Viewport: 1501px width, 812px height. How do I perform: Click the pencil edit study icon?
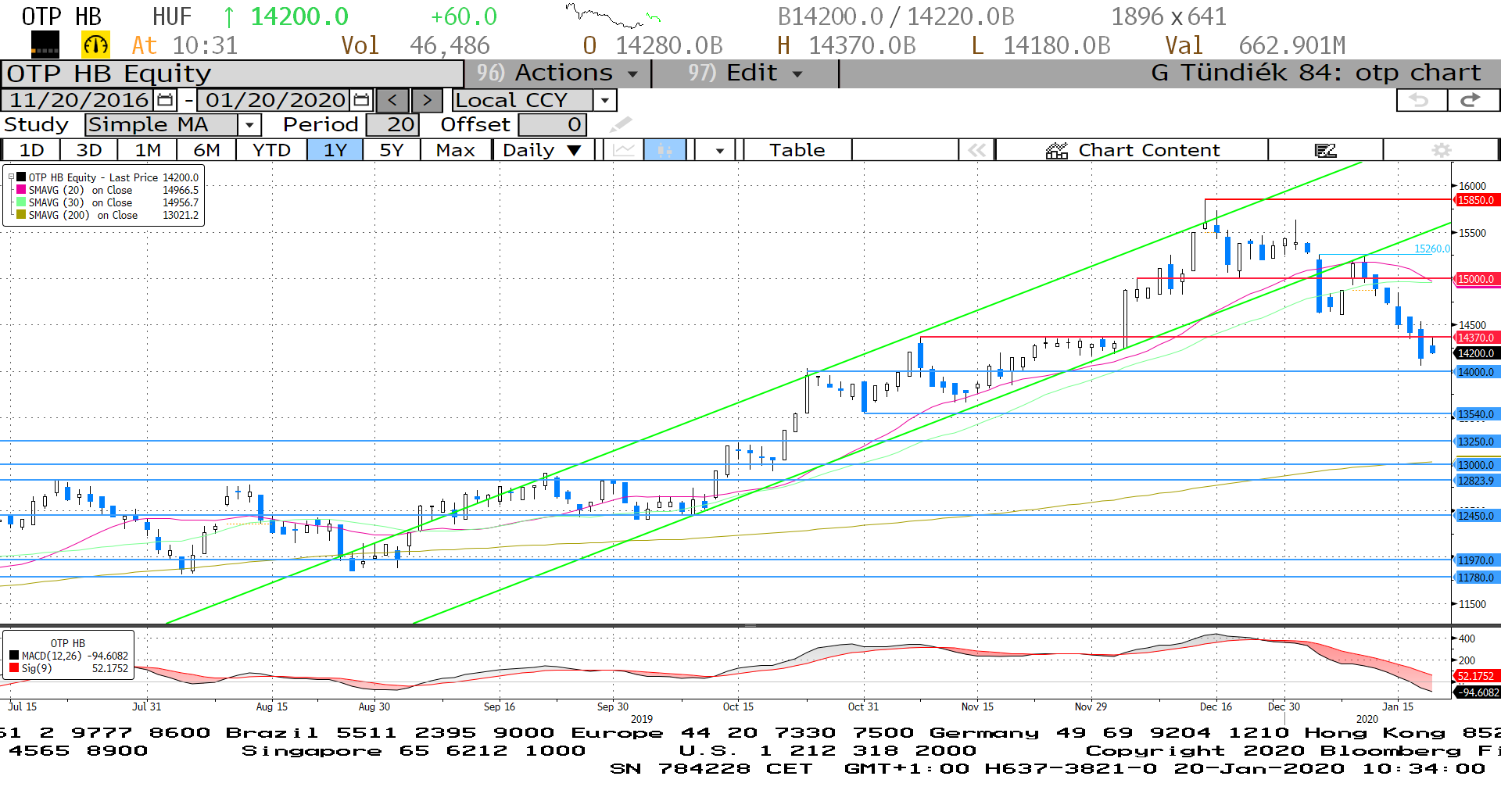(x=621, y=124)
